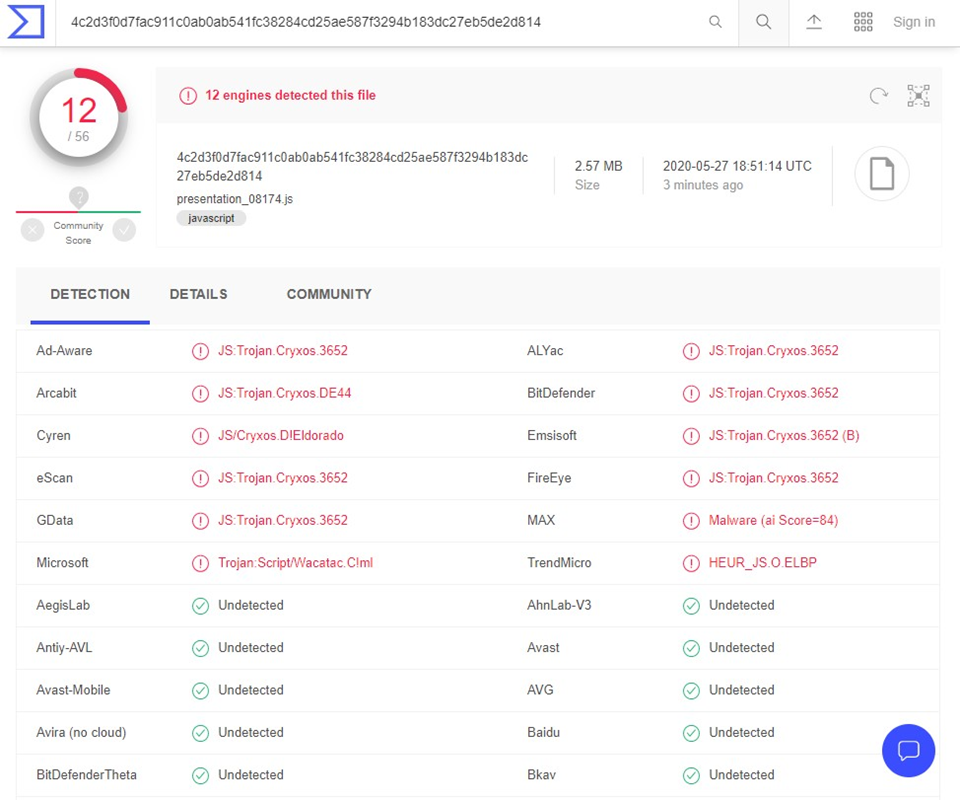
Task: Vote harmless with the checkmark community button
Action: coord(124,230)
